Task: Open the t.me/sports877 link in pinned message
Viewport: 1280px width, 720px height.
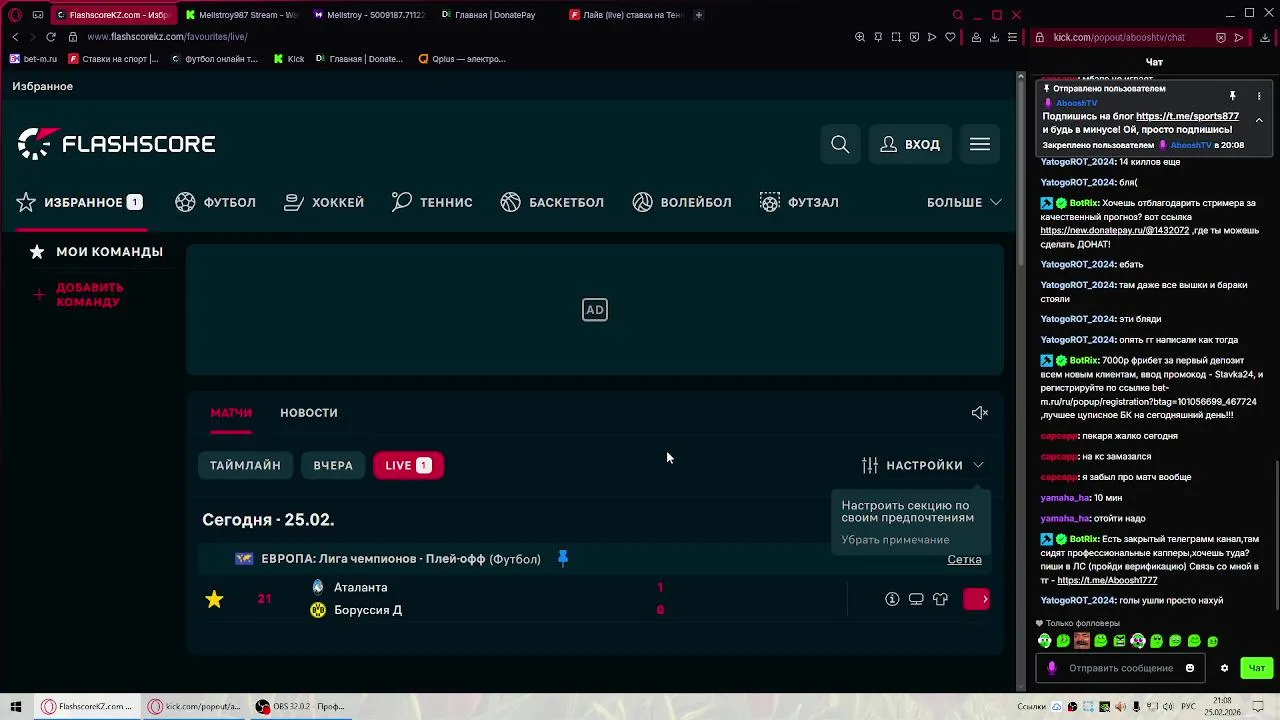Action: (x=1187, y=116)
